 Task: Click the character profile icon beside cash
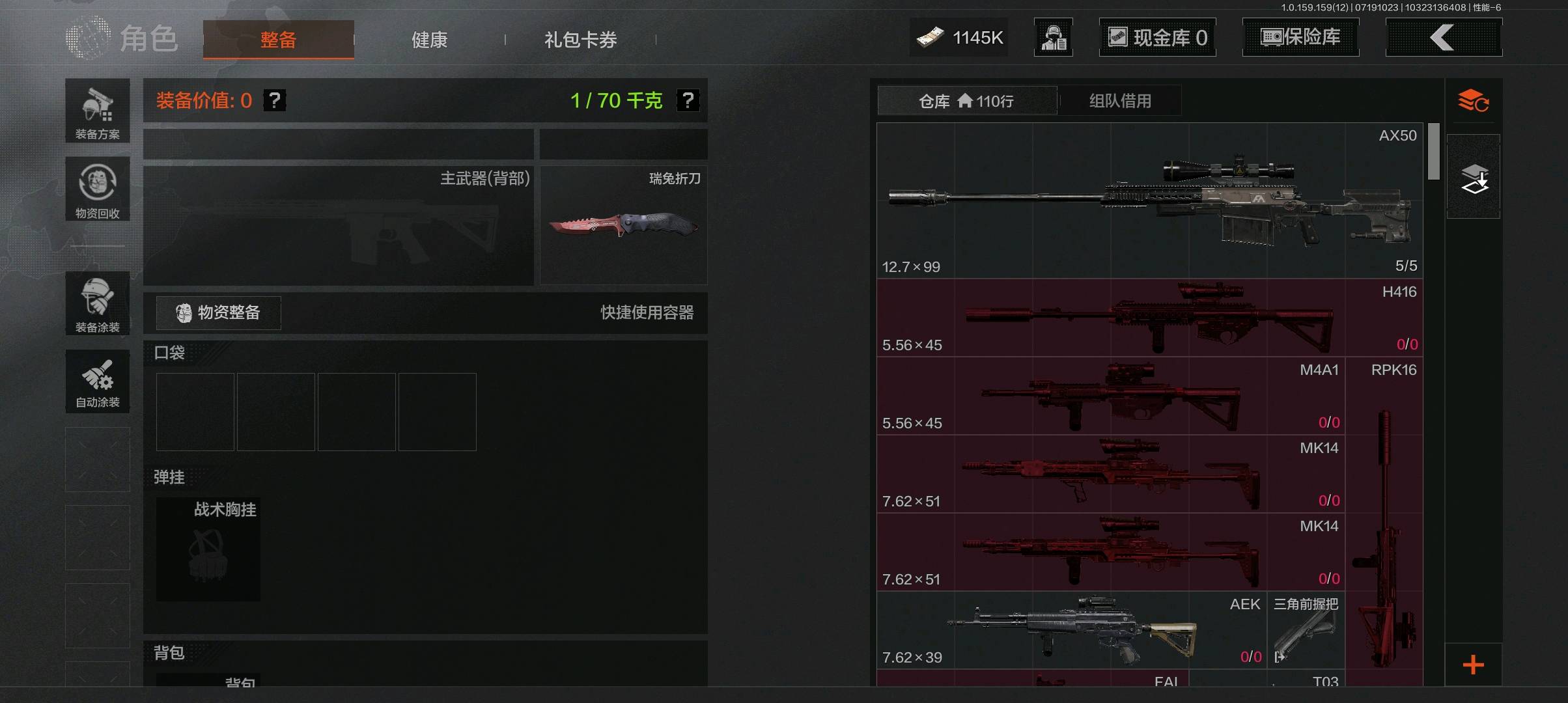click(x=1054, y=38)
